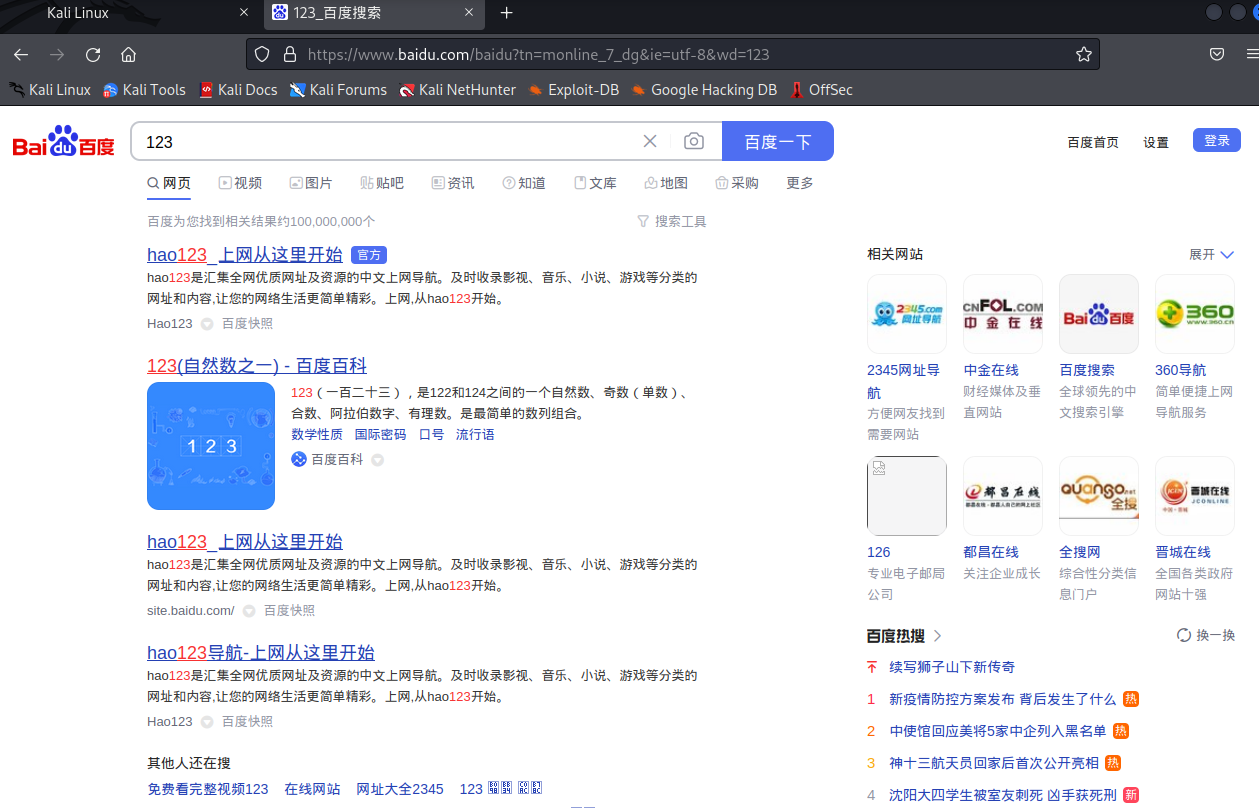
Task: Bookmark this page via the star icon
Action: [x=1083, y=55]
